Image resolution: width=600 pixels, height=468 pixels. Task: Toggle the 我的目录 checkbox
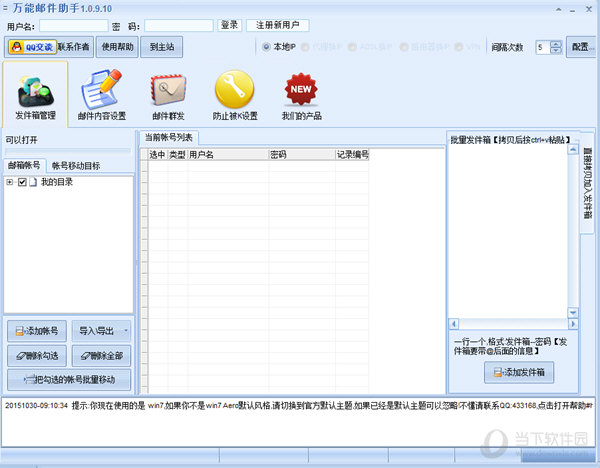pyautogui.click(x=22, y=182)
